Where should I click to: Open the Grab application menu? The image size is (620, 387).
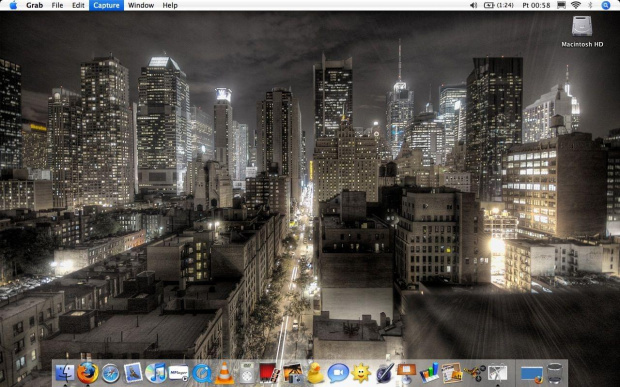point(34,5)
